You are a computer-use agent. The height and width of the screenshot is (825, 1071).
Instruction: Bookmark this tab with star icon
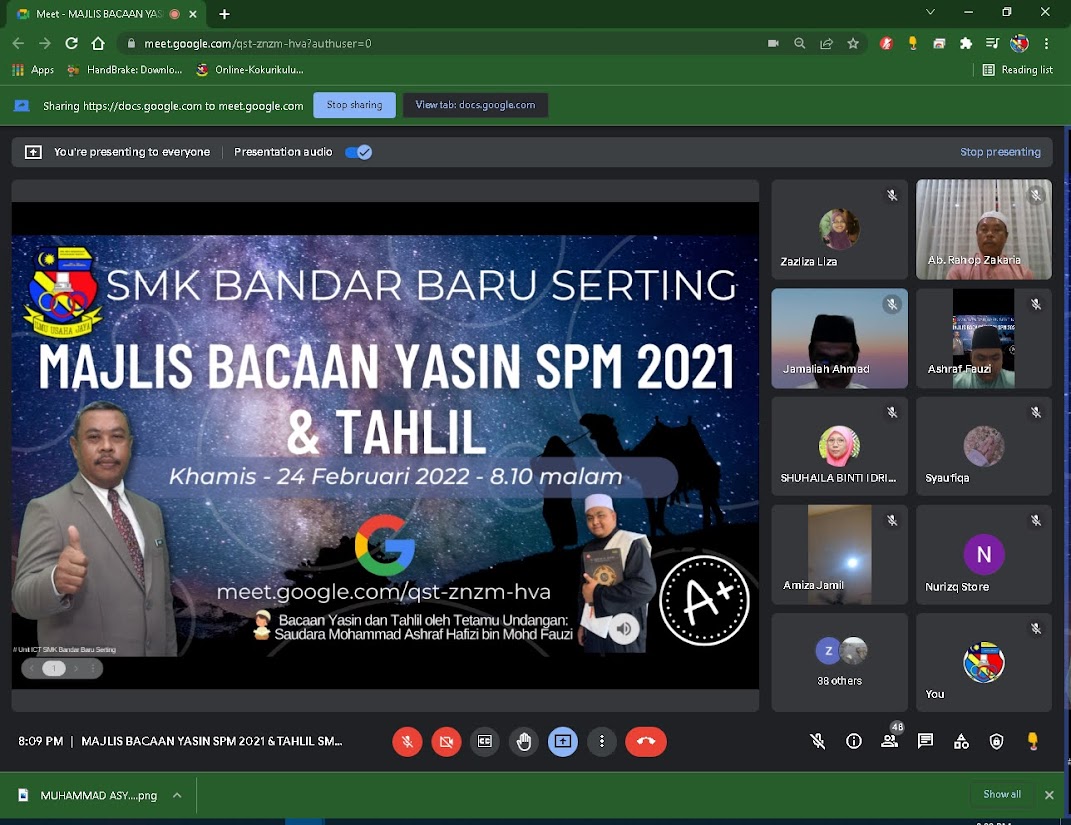click(853, 44)
